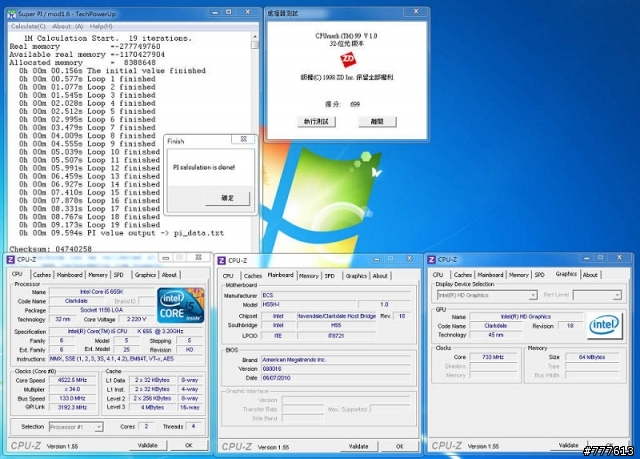Click Validate in middle CPU-Z window

pos(359,446)
